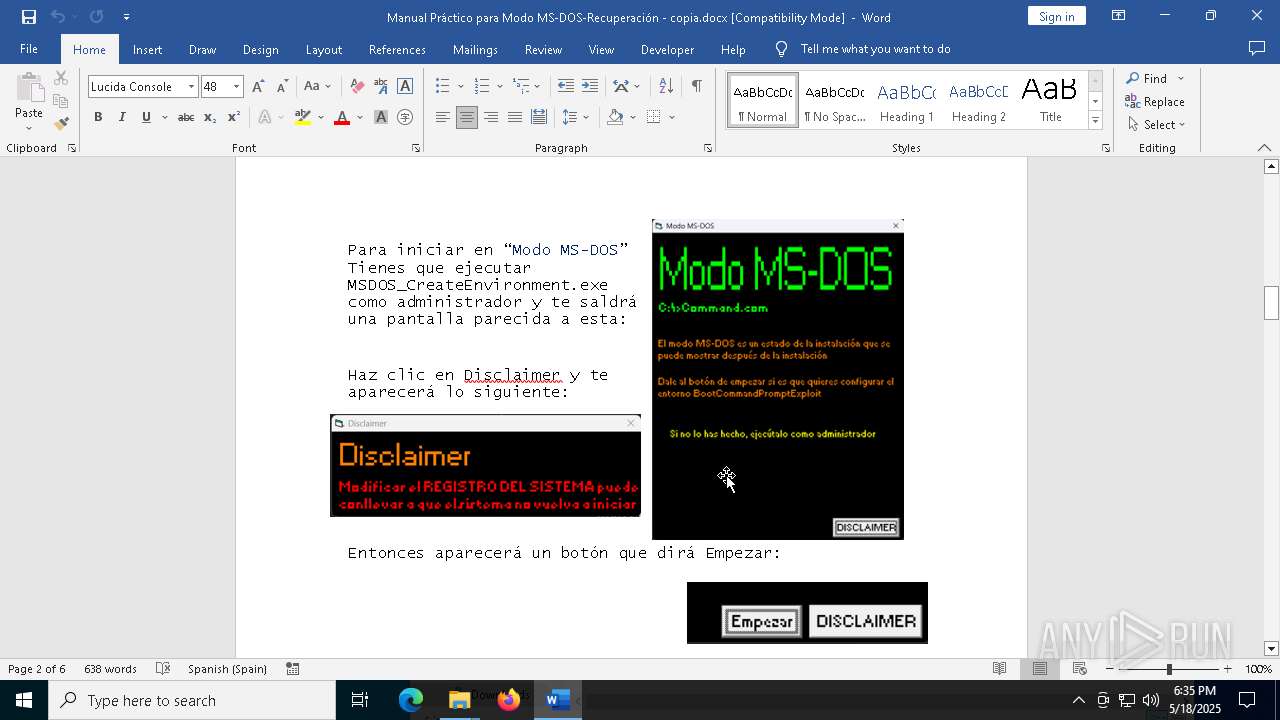Toggle Superscript formatting

[234, 117]
